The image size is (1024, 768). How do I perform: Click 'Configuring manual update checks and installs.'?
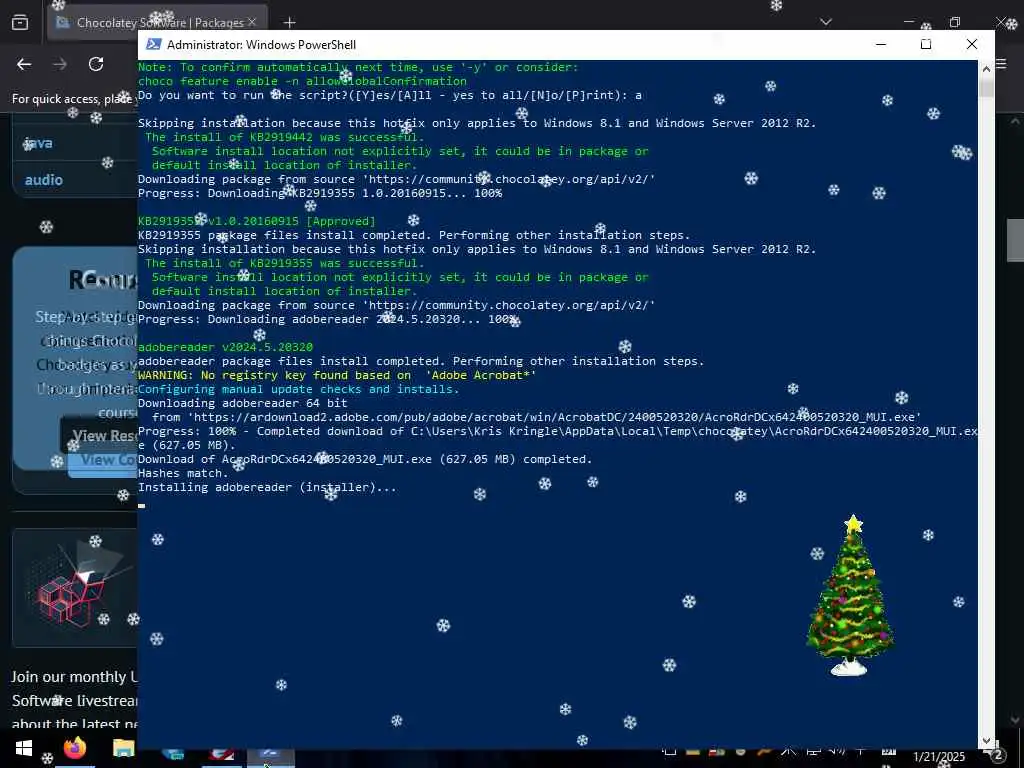tap(298, 389)
